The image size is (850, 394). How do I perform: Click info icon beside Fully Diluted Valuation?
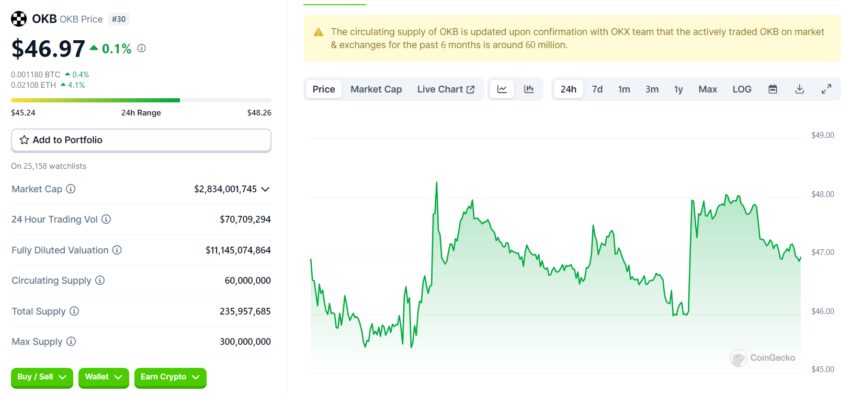[117, 250]
